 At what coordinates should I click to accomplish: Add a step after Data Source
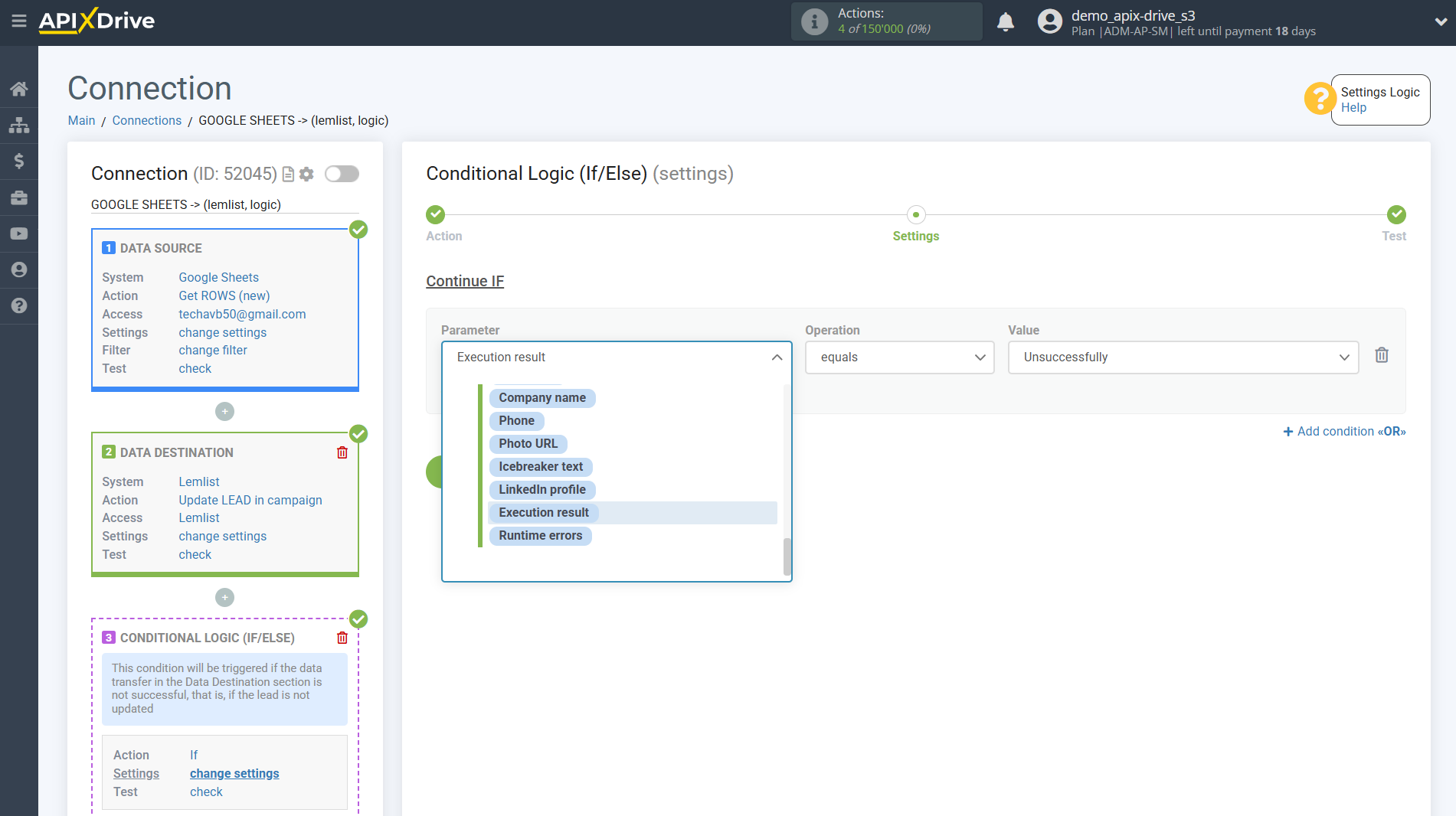[x=224, y=411]
